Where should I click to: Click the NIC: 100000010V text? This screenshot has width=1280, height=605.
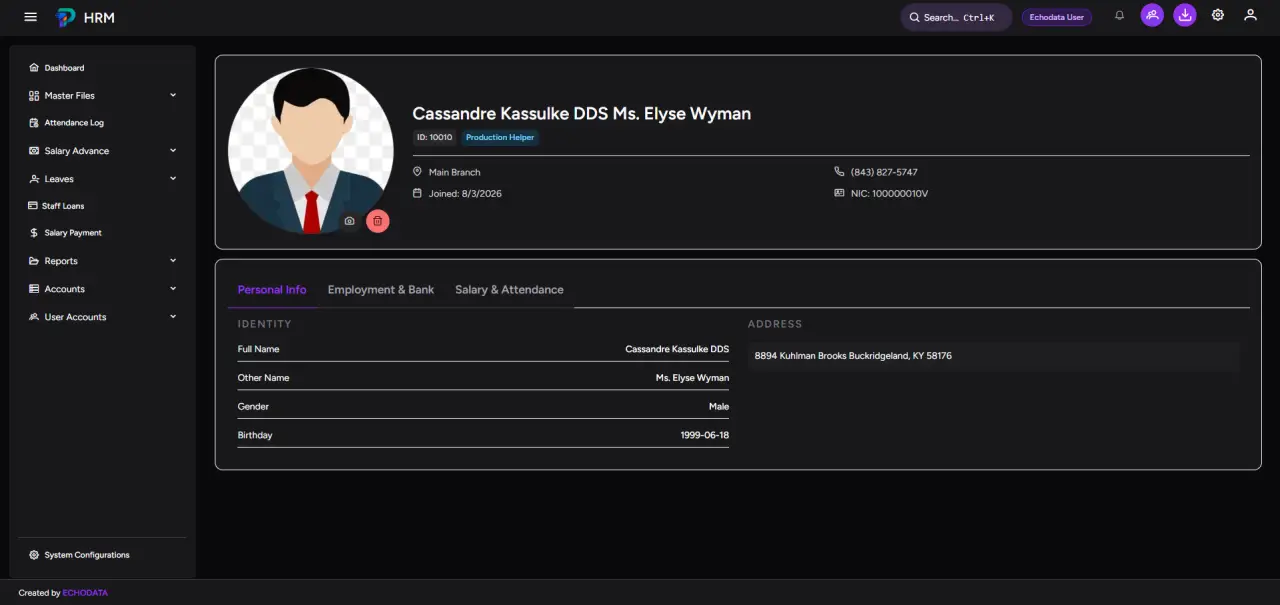pos(889,193)
